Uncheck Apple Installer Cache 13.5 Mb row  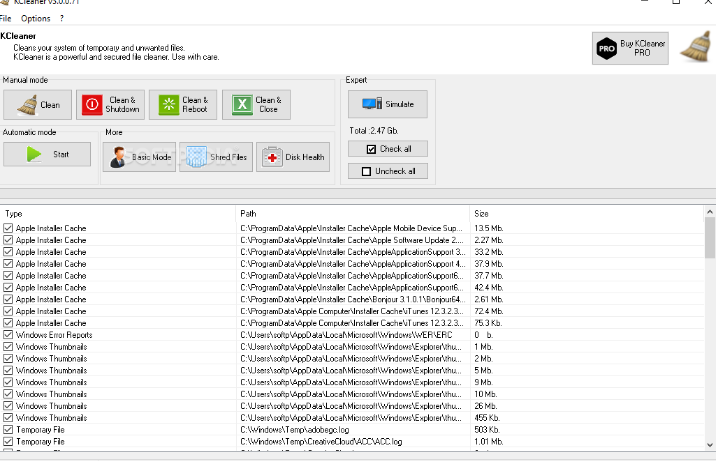(8, 228)
